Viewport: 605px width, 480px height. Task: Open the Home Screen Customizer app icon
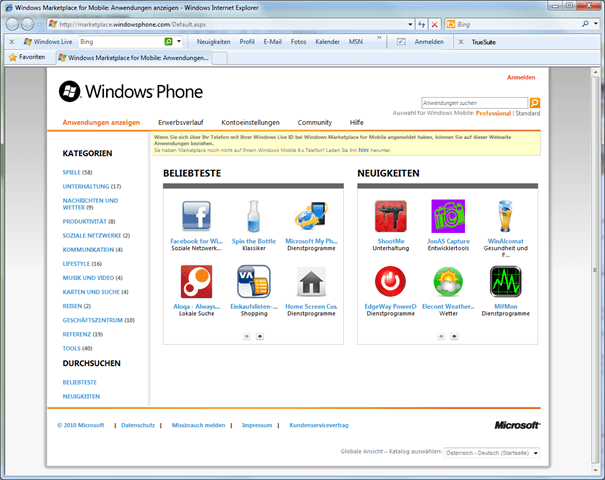tap(311, 281)
